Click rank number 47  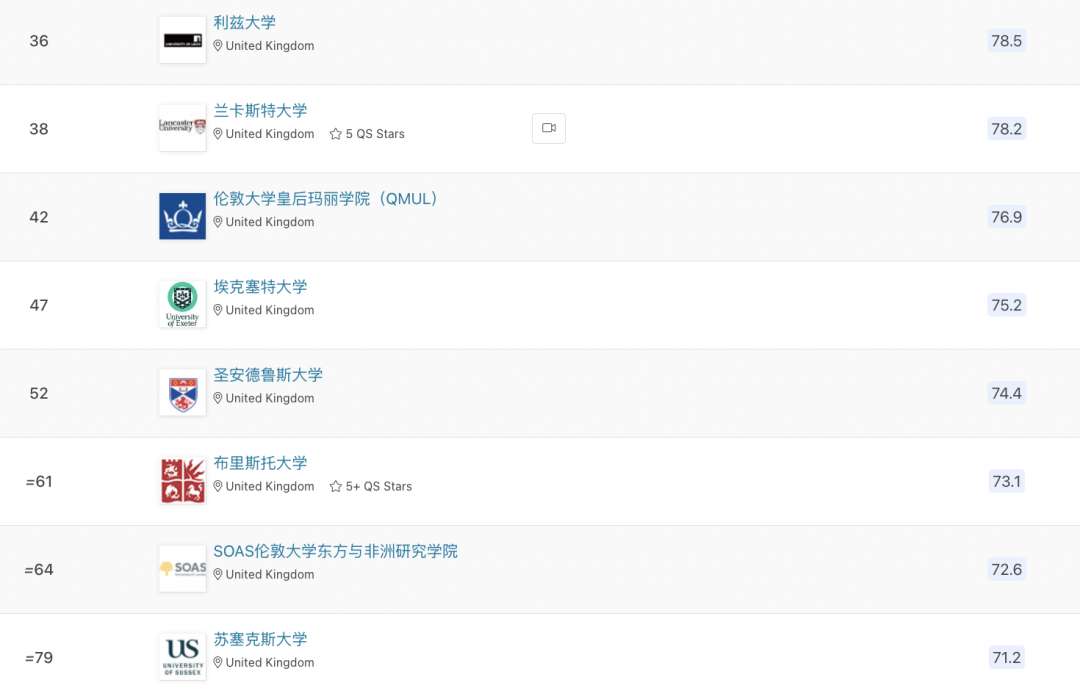[x=39, y=305]
